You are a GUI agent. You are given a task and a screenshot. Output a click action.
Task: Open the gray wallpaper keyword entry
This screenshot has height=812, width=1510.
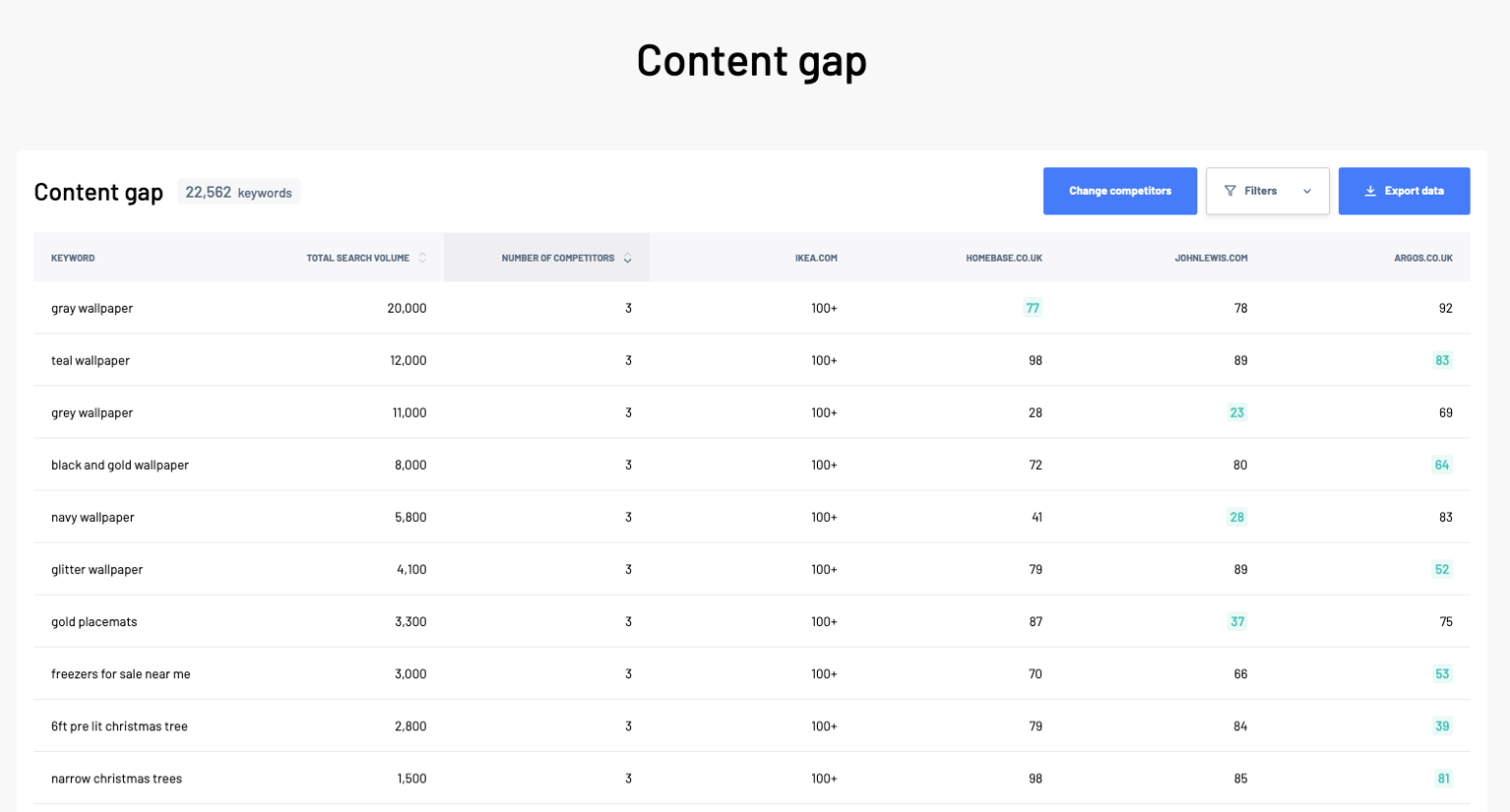pos(91,308)
